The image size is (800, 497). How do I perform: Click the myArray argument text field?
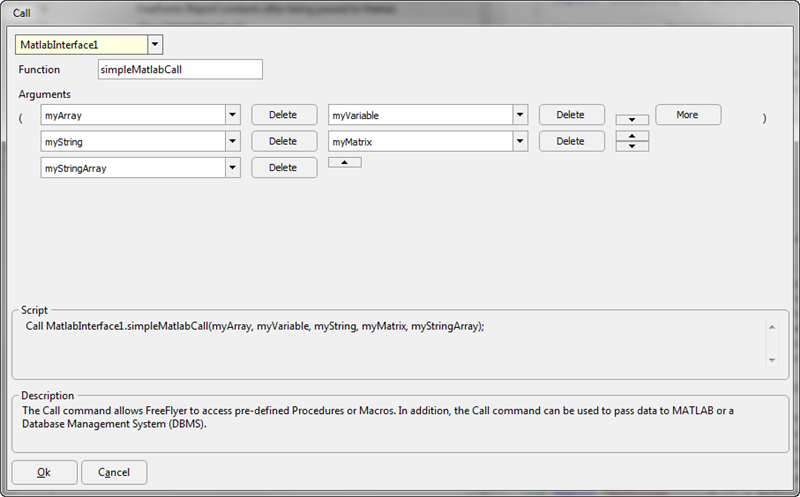[x=133, y=115]
